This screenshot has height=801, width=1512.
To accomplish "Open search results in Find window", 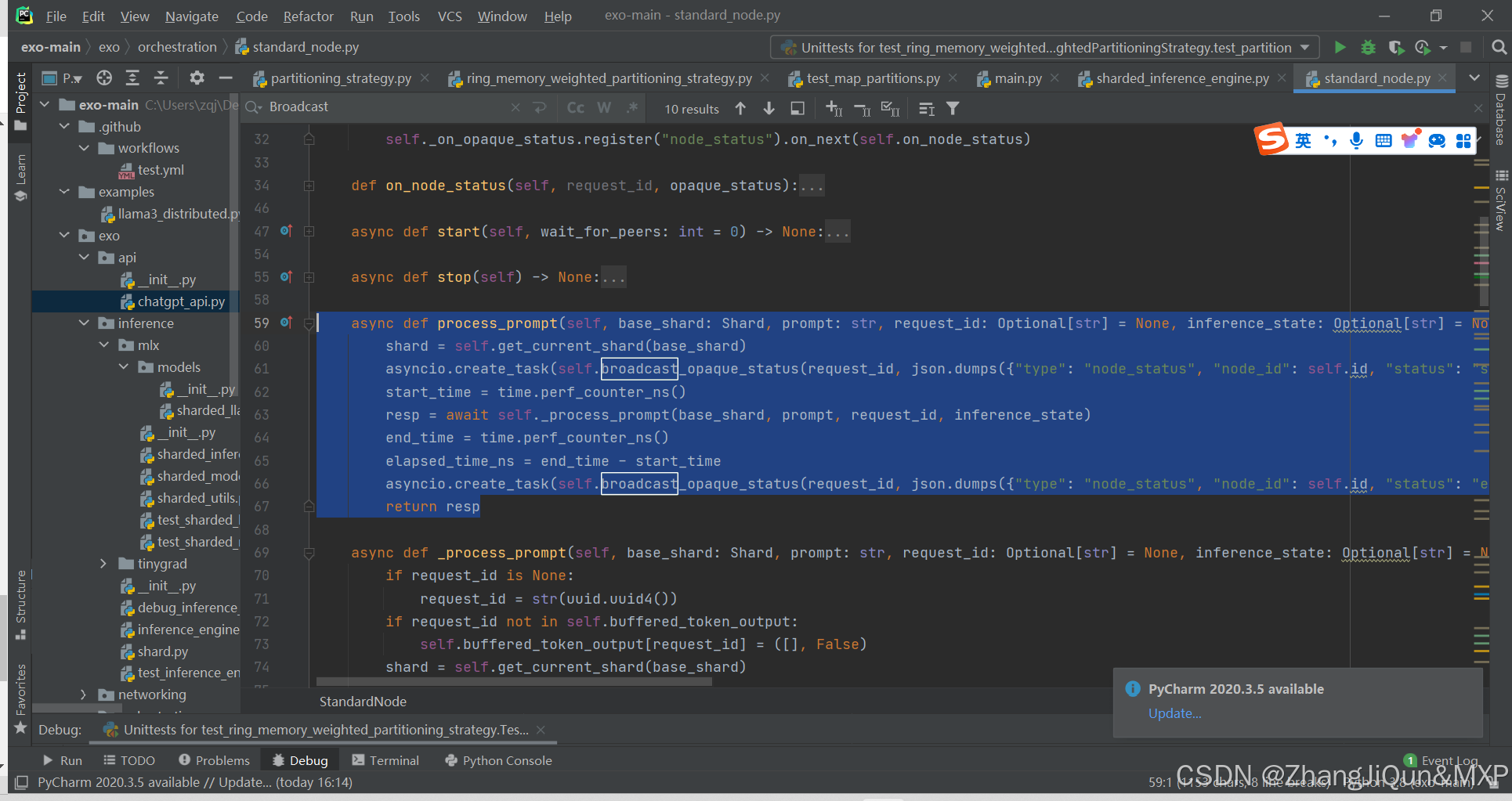I will point(798,108).
